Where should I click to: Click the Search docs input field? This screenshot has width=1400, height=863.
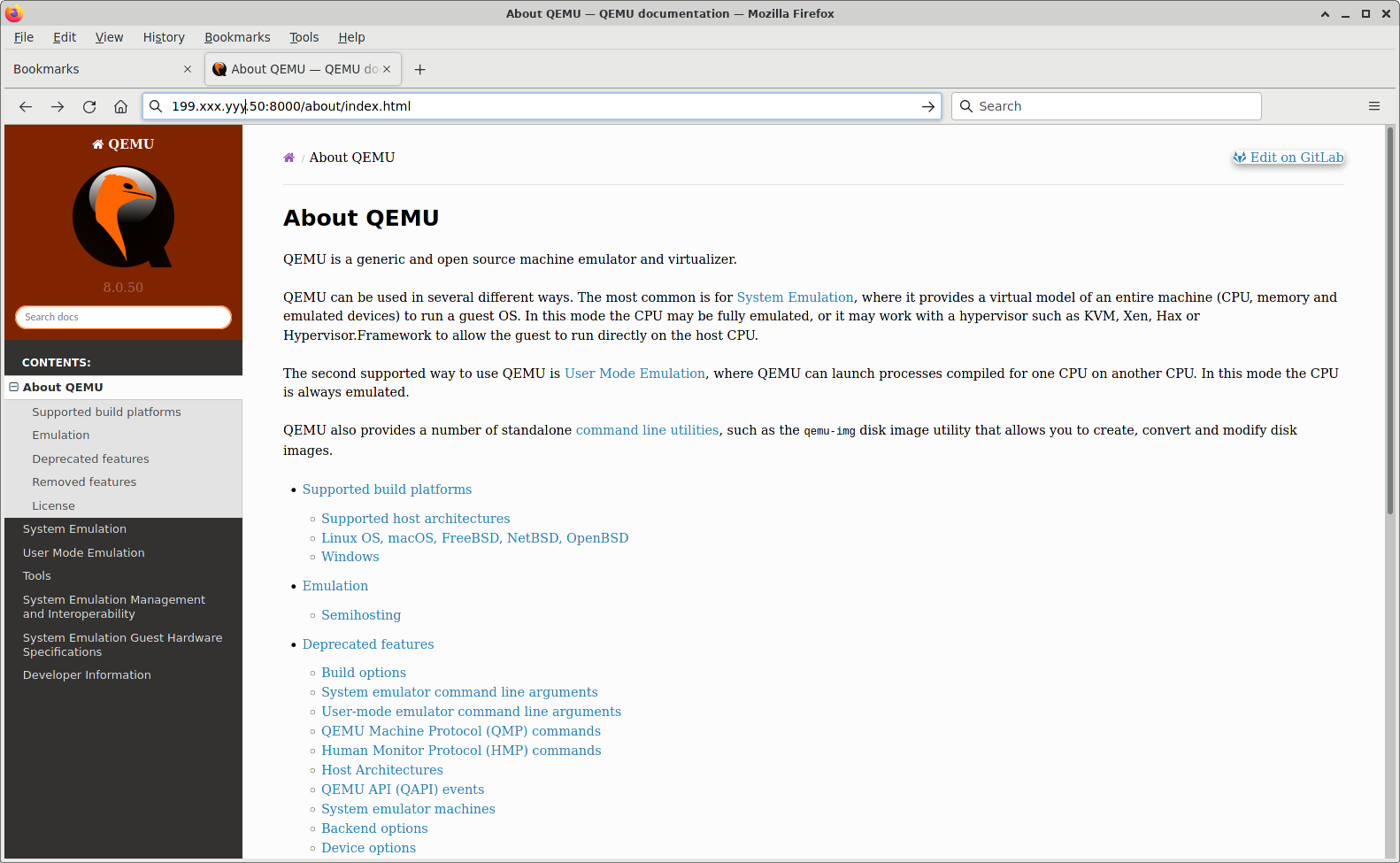click(123, 317)
